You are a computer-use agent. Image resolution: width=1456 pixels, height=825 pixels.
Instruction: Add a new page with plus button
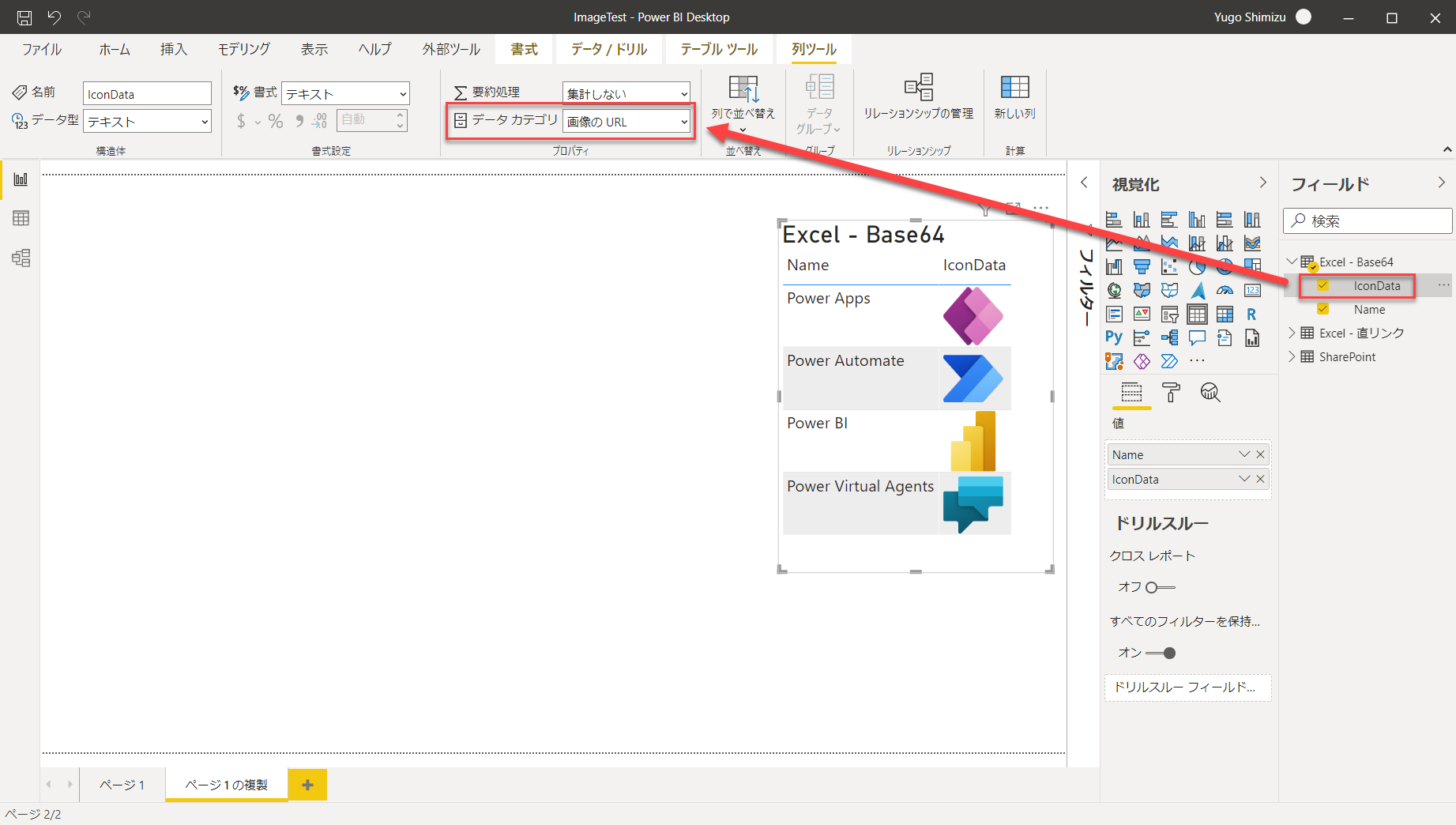coord(307,785)
